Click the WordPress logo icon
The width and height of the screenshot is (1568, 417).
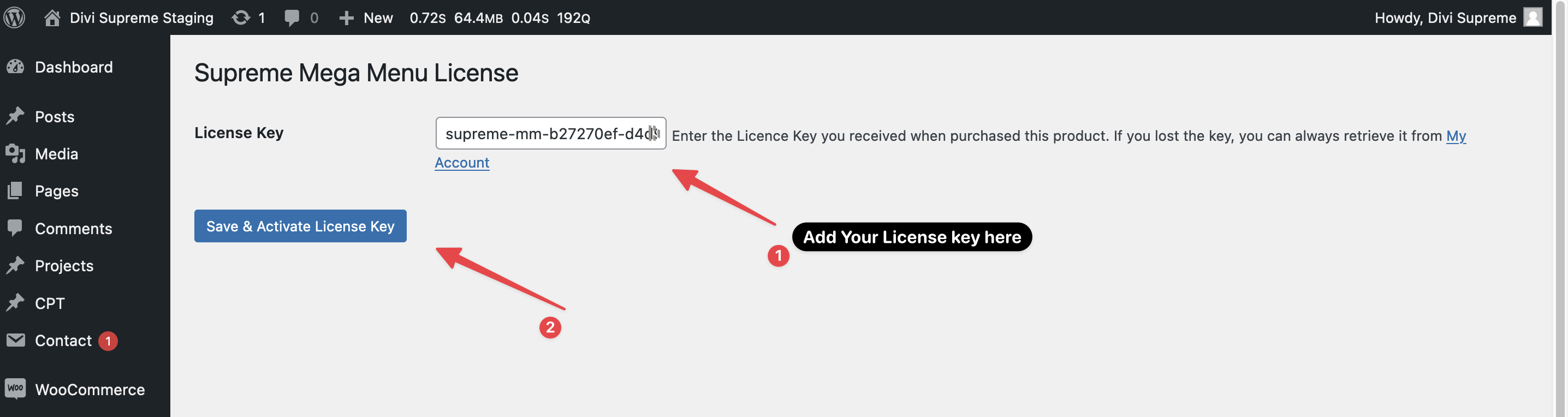[x=14, y=17]
